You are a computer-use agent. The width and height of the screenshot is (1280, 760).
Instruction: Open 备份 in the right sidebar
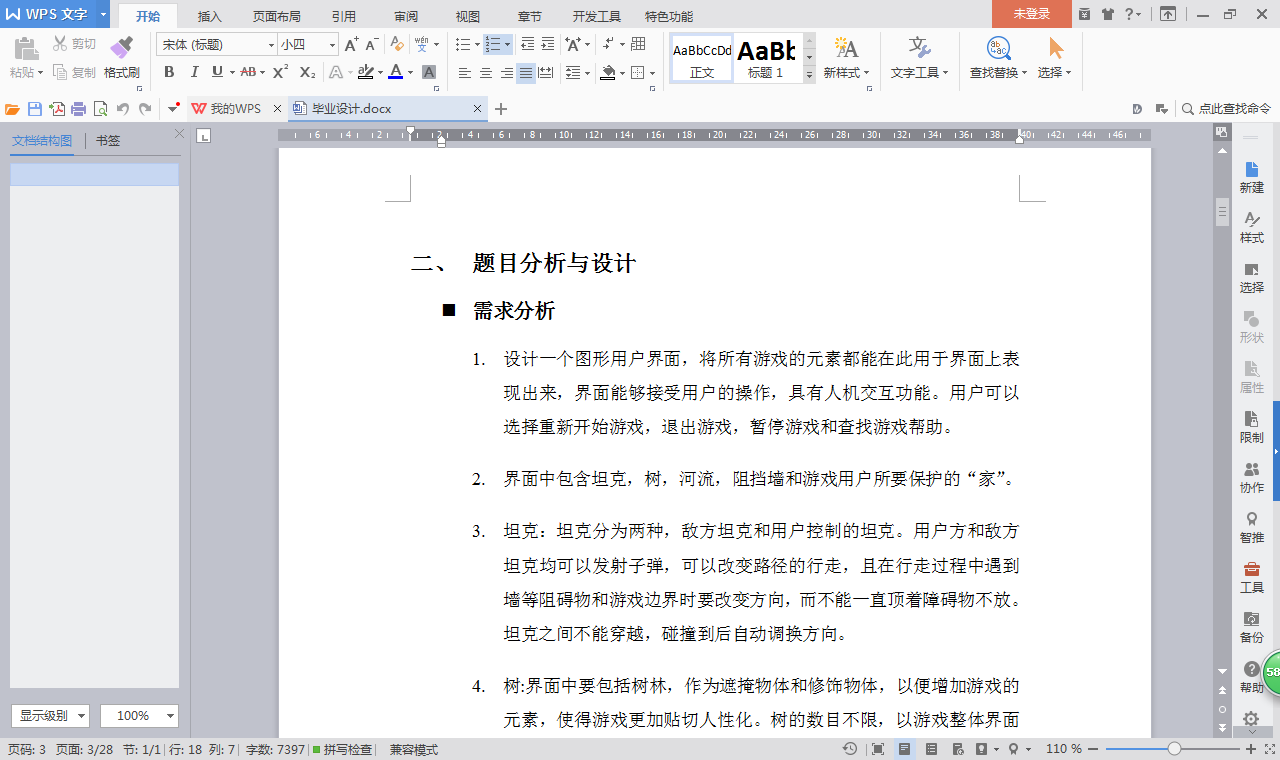coord(1251,628)
